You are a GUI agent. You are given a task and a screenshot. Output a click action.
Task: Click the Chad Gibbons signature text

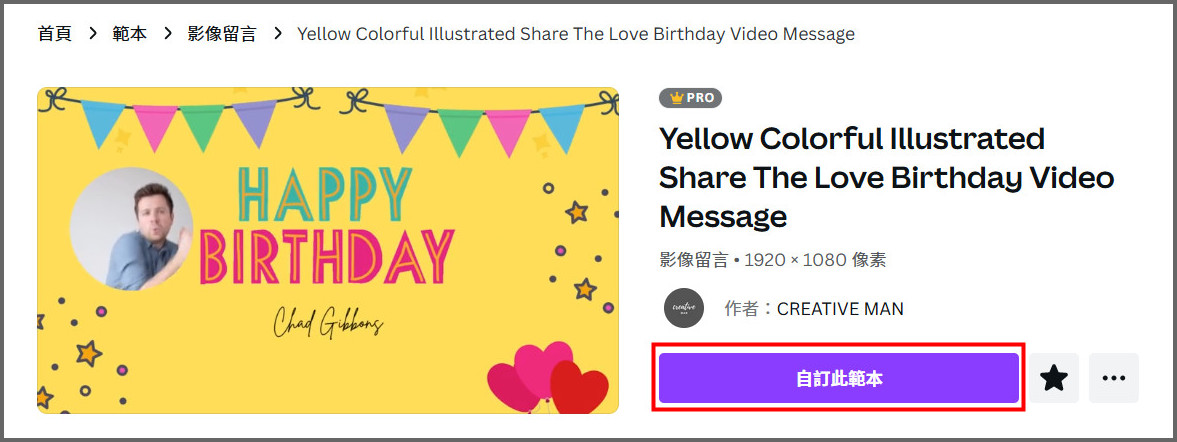click(x=328, y=322)
